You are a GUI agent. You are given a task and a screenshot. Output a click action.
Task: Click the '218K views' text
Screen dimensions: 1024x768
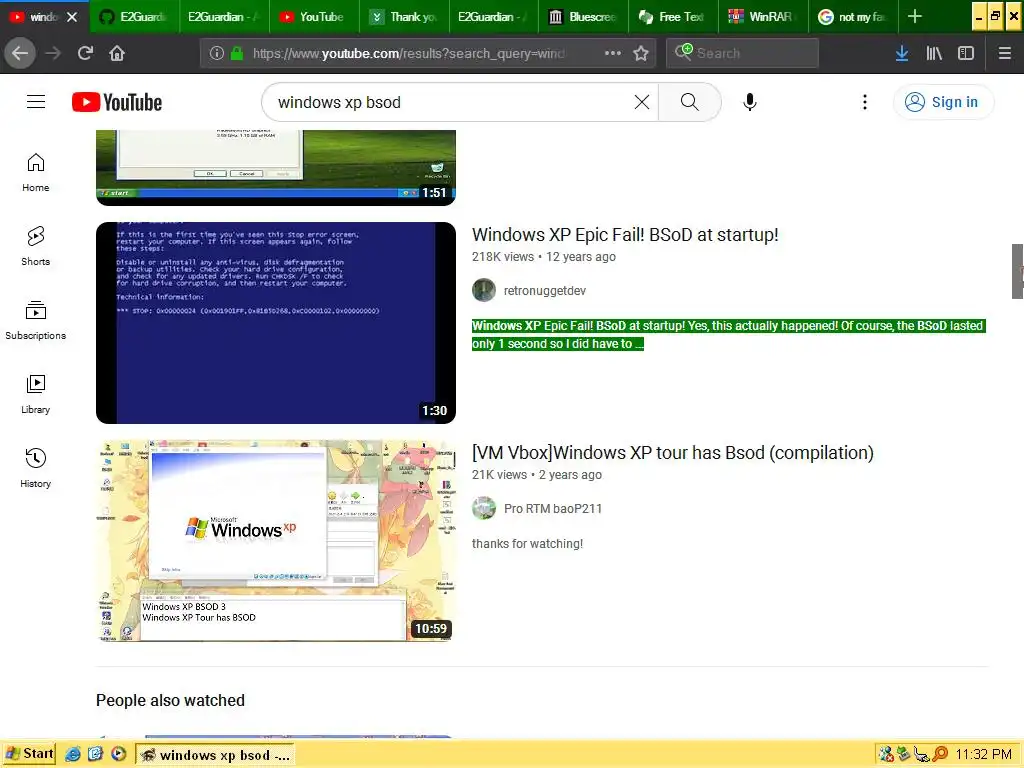[503, 257]
